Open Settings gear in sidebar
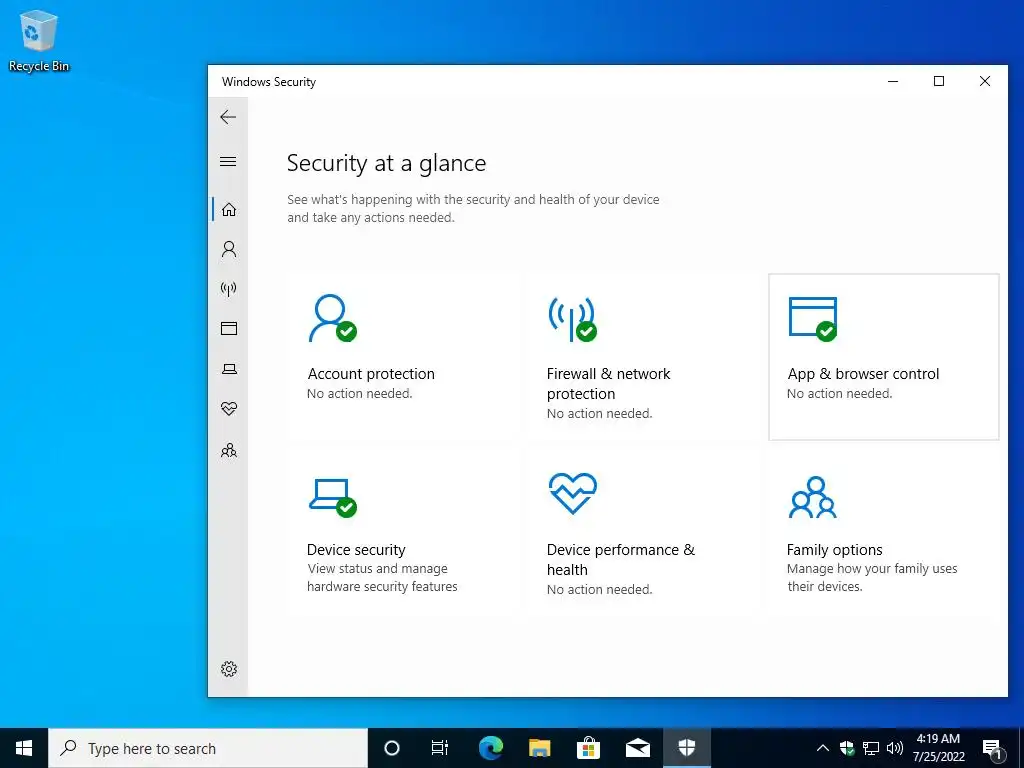Viewport: 1024px width, 768px height. (229, 669)
